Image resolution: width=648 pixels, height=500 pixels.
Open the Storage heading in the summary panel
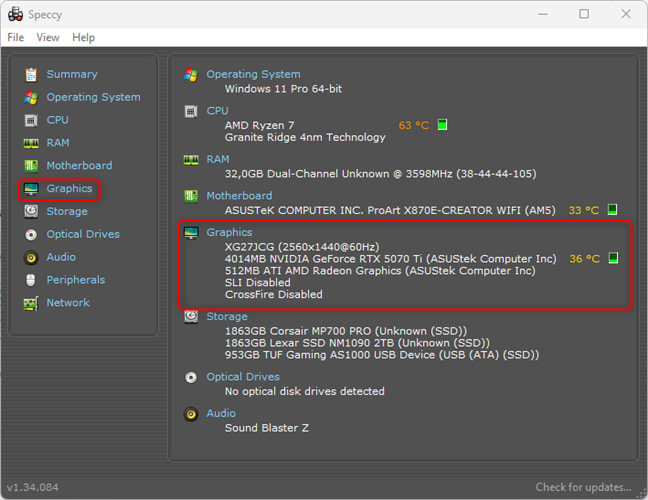(227, 316)
